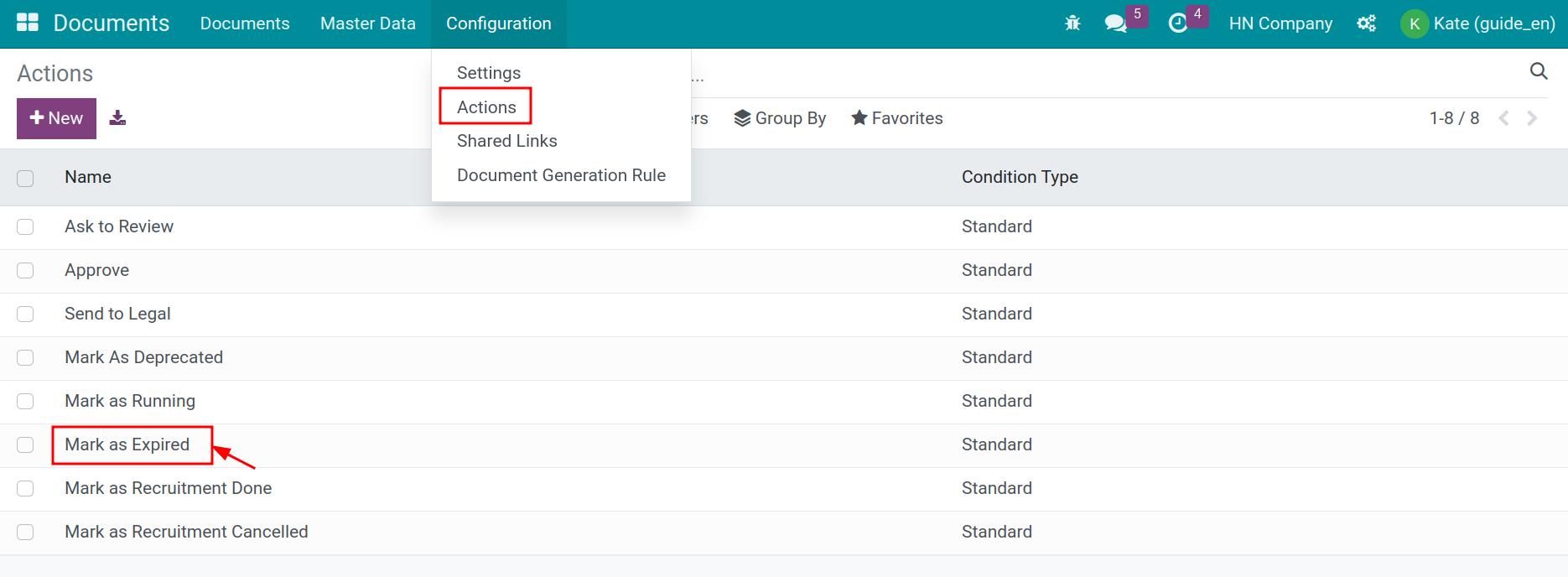Open the Ask to Review action
The width and height of the screenshot is (1568, 577).
click(x=119, y=226)
